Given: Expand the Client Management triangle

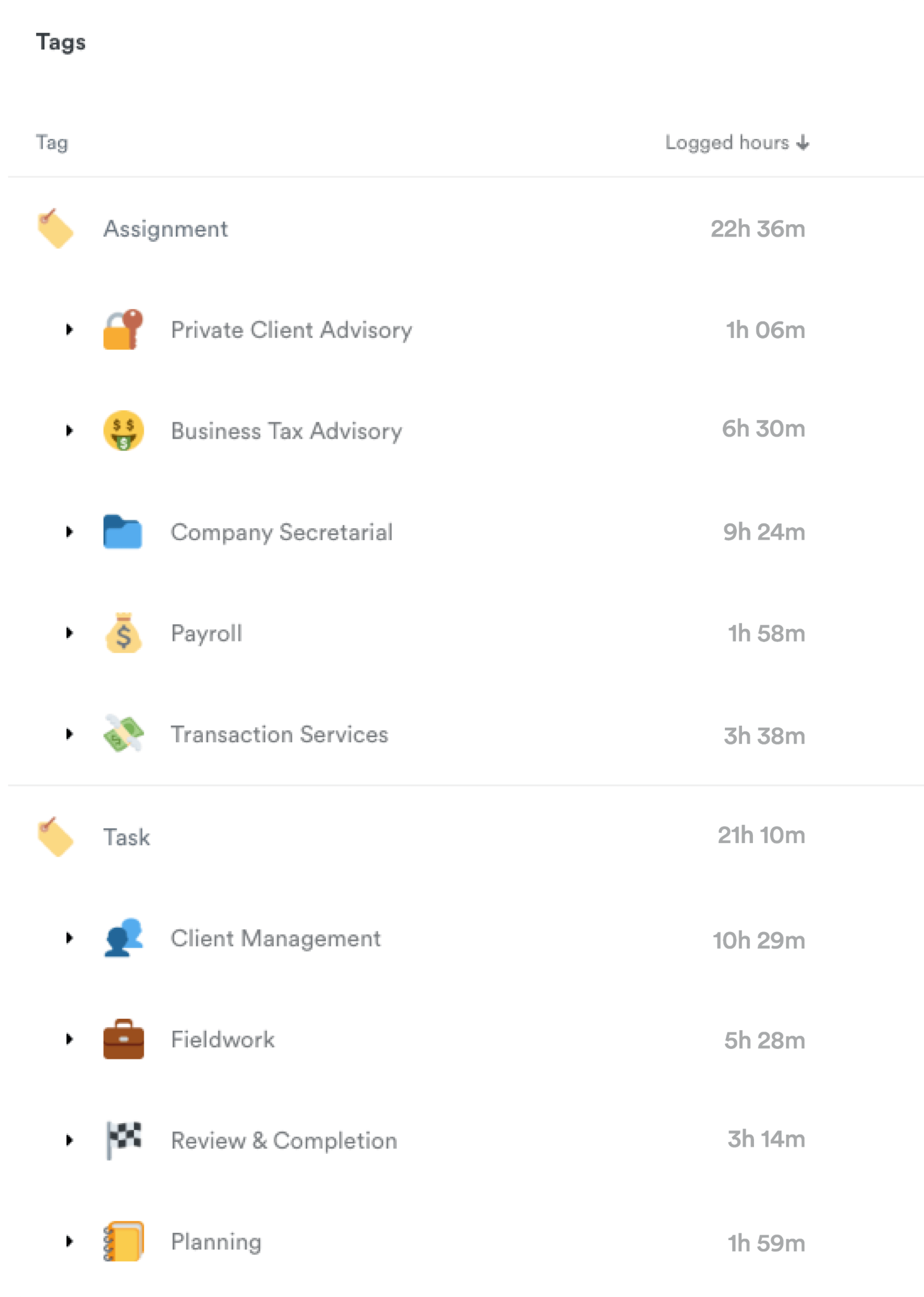Looking at the screenshot, I should [x=69, y=938].
